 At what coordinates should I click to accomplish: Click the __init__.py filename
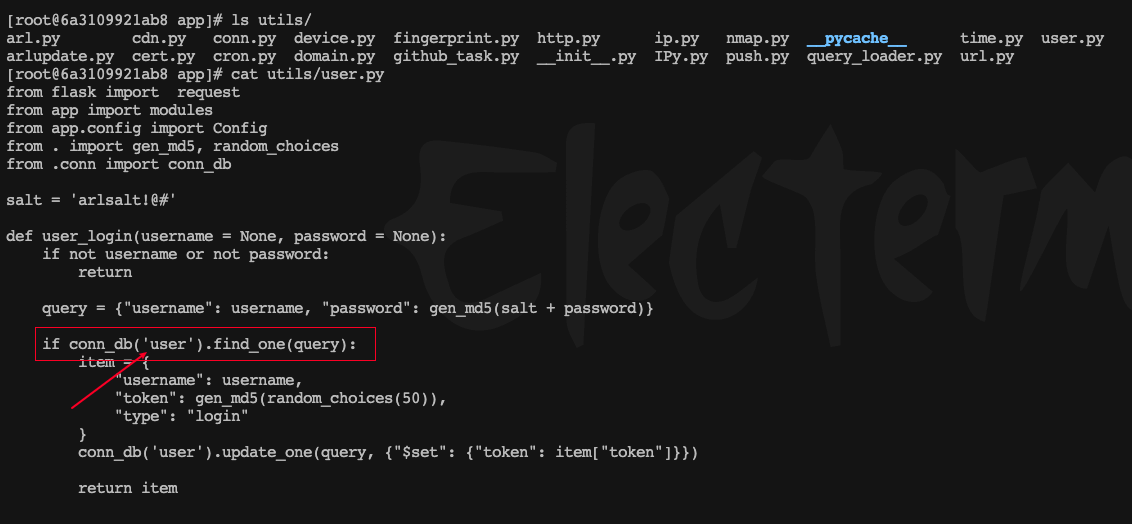click(x=586, y=56)
